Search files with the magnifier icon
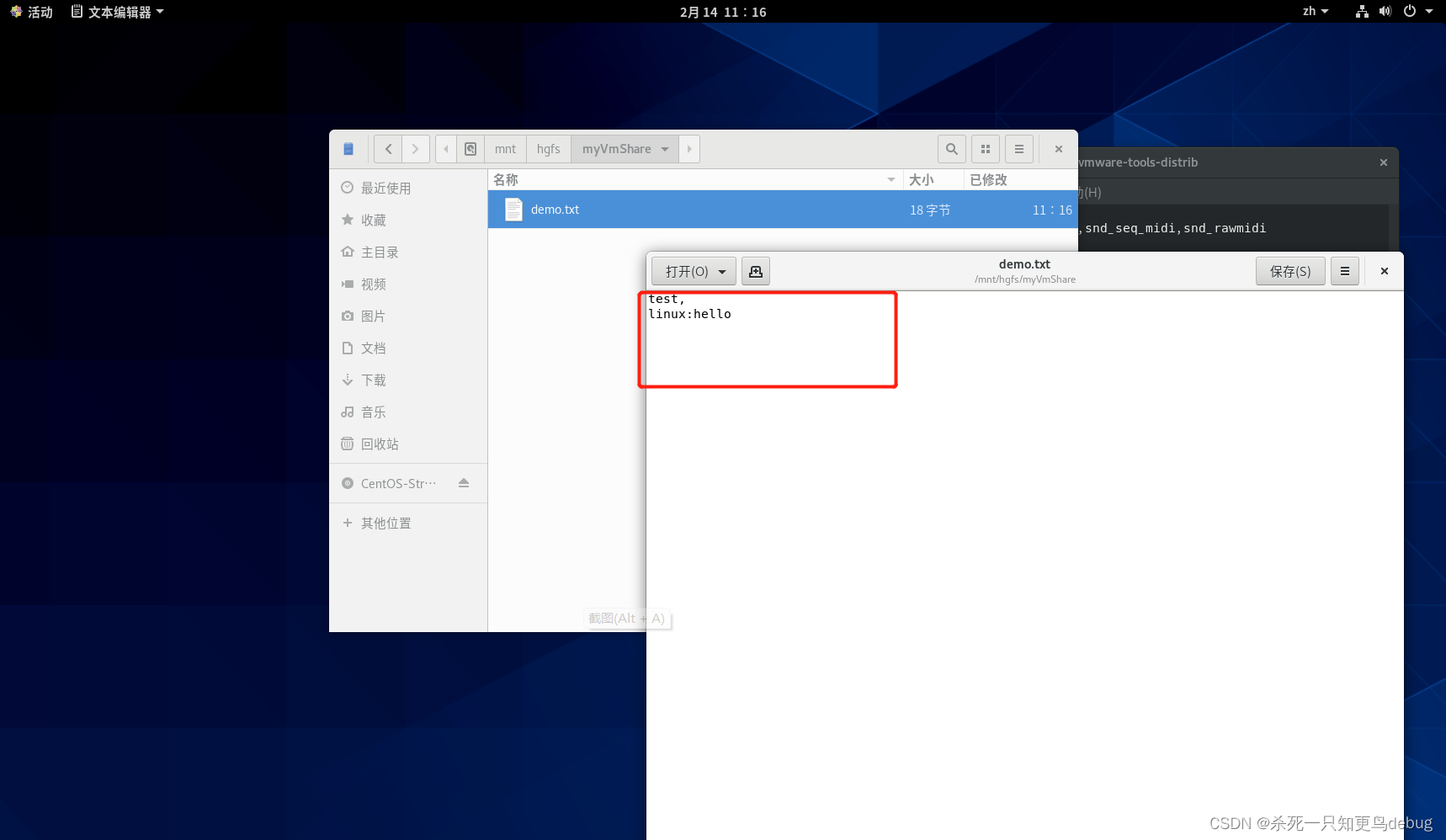 [x=952, y=149]
